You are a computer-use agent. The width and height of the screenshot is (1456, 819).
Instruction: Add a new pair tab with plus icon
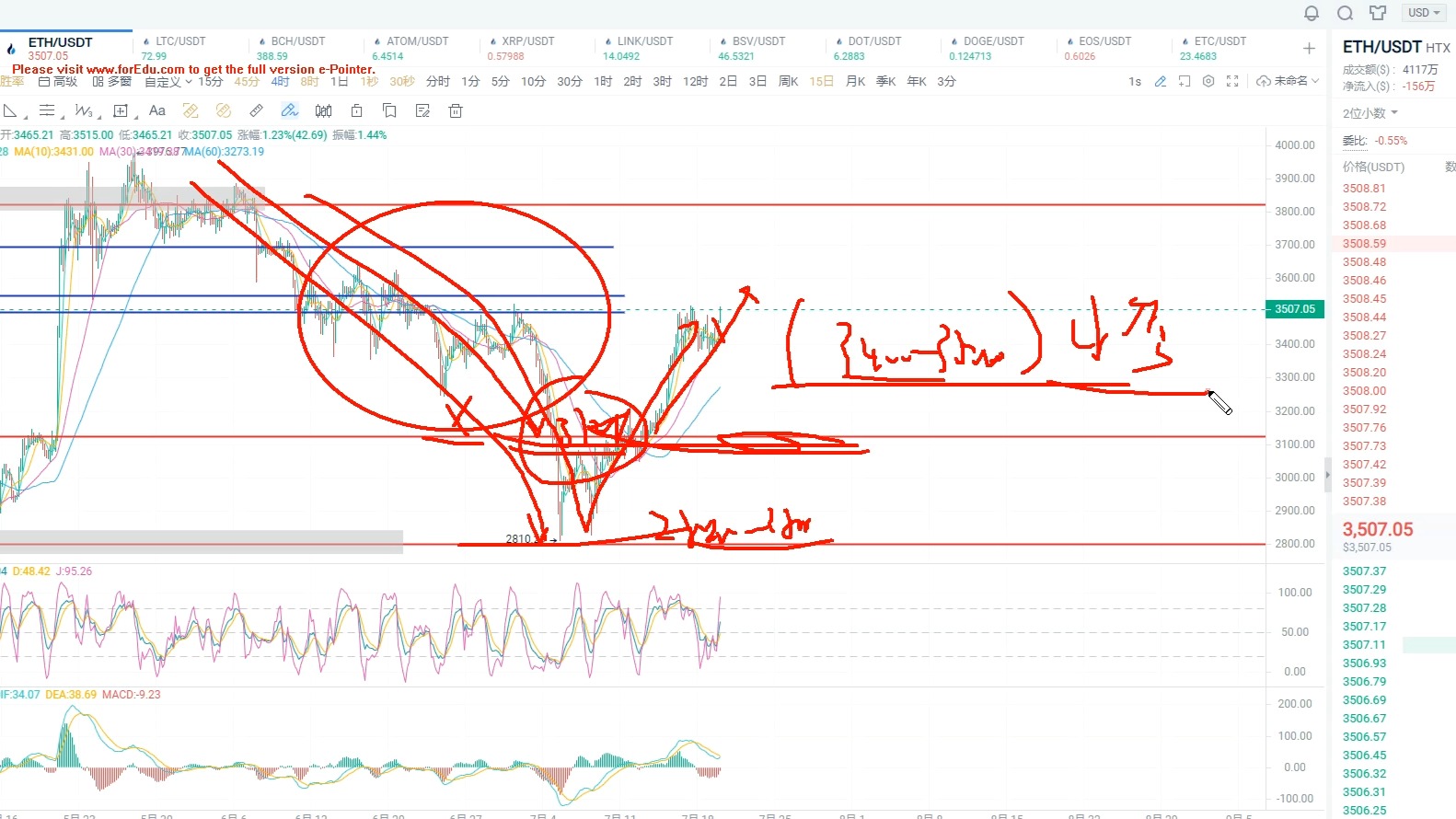point(1309,49)
